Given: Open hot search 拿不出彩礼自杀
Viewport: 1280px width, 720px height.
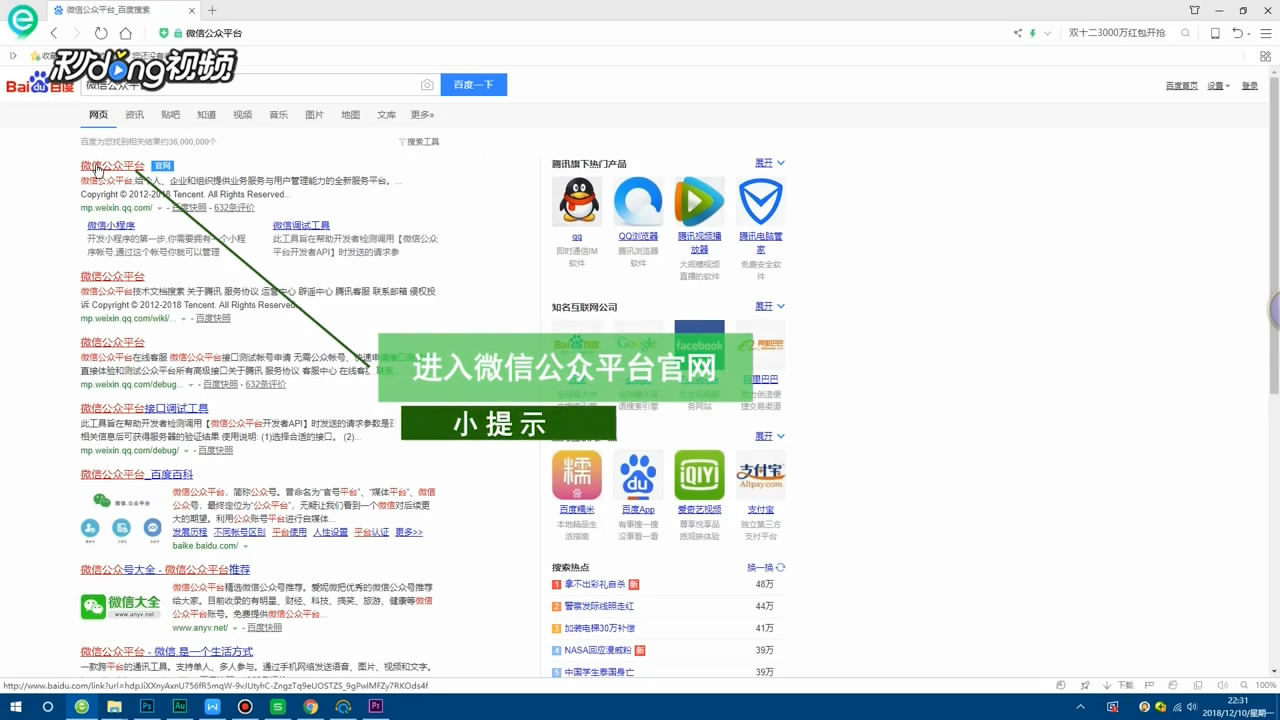Looking at the screenshot, I should (594, 584).
